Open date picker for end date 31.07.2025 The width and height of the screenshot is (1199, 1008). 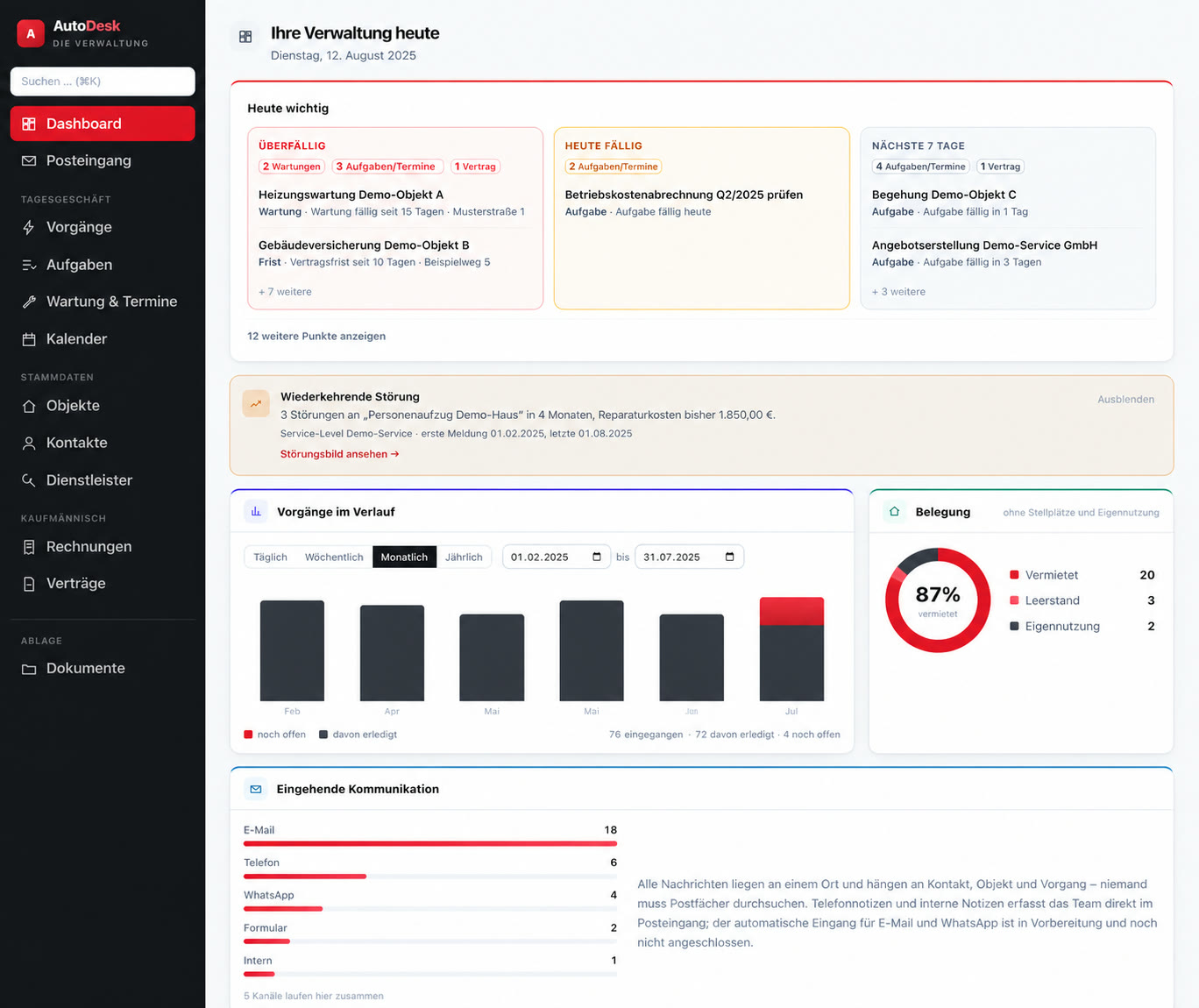click(x=730, y=557)
